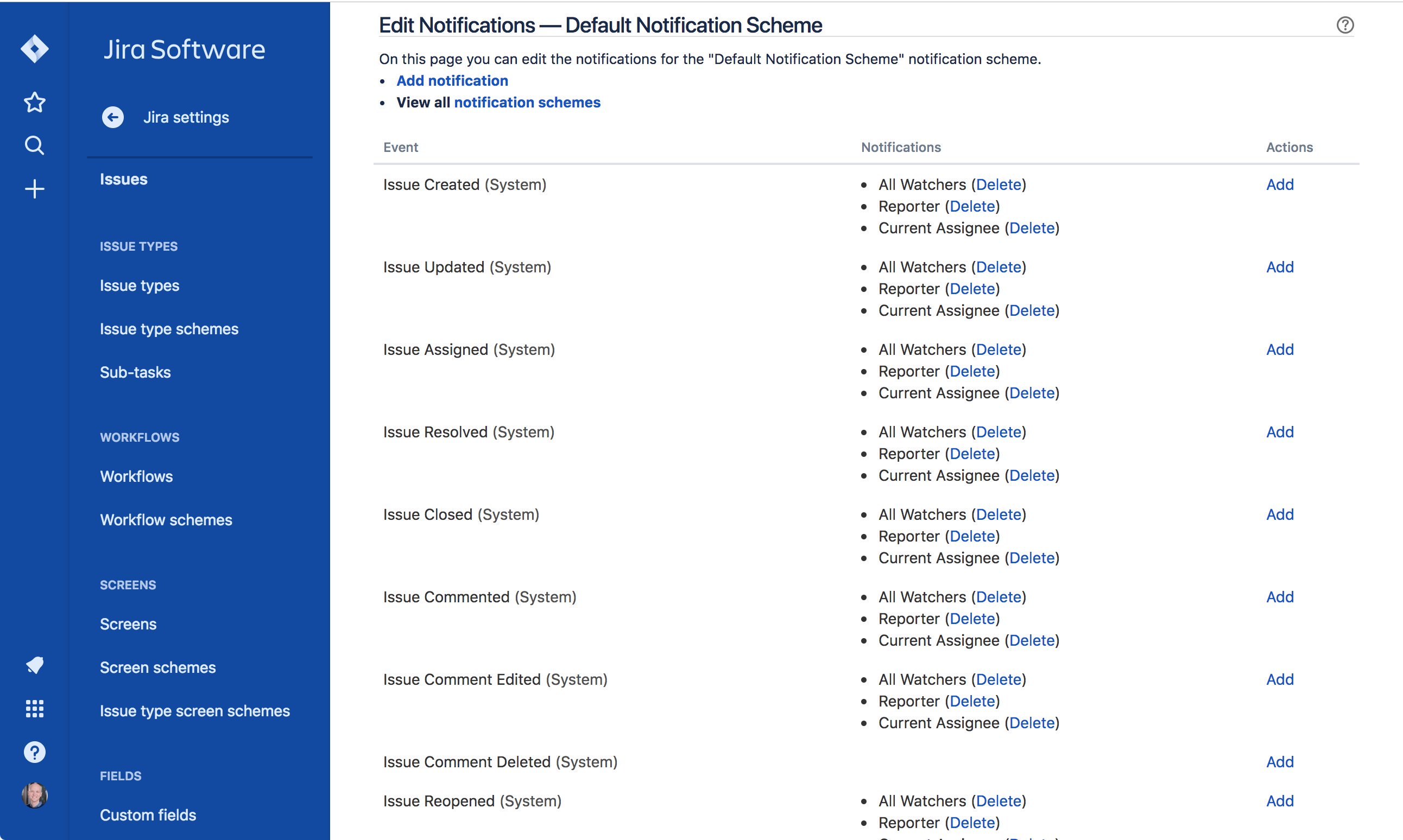Open the global search icon
The image size is (1403, 840).
pos(34,145)
